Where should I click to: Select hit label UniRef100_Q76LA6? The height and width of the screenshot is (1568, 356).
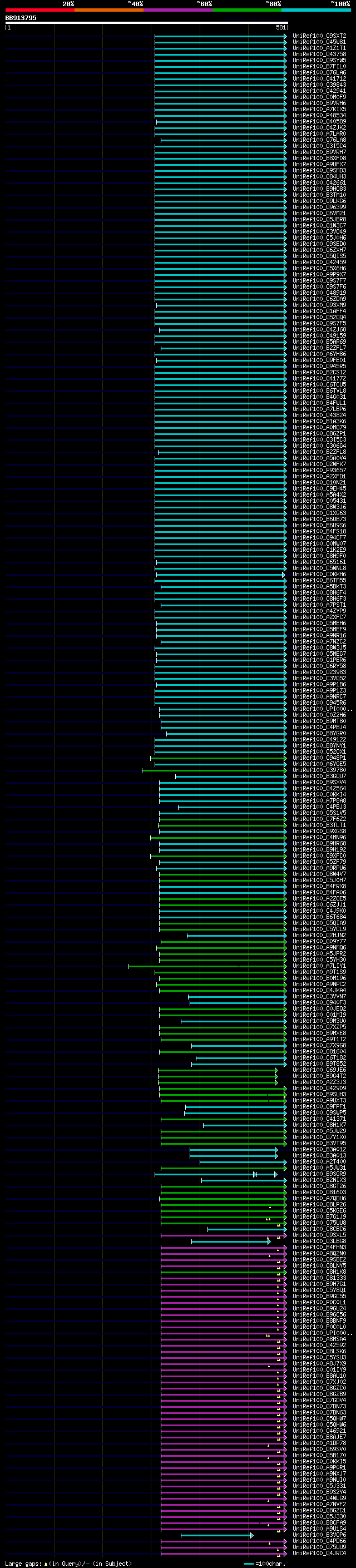coord(319,72)
